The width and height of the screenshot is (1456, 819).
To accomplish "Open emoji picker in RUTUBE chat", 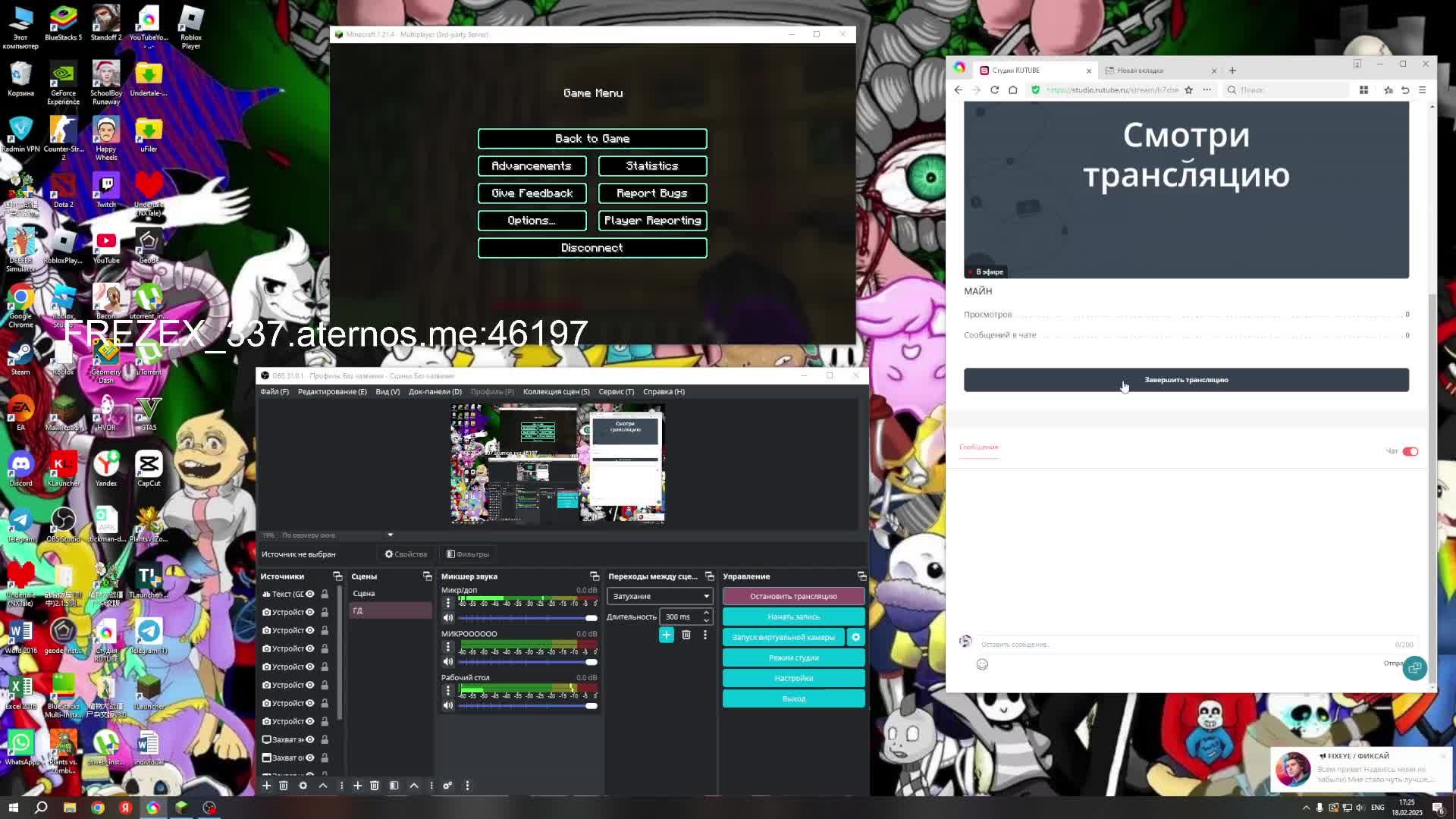I will point(982,664).
